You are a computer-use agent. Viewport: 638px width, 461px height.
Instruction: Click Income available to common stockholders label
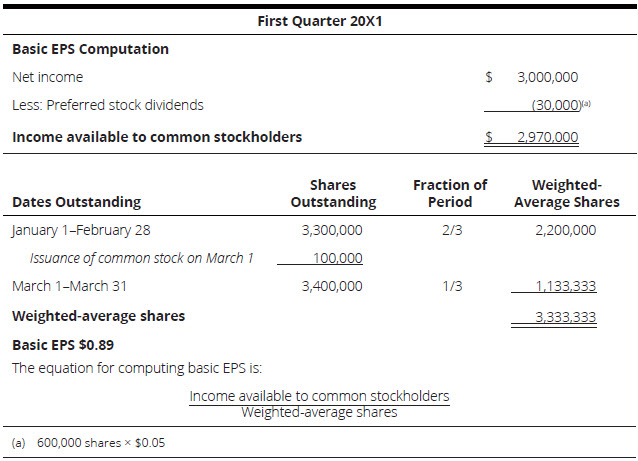tap(156, 136)
